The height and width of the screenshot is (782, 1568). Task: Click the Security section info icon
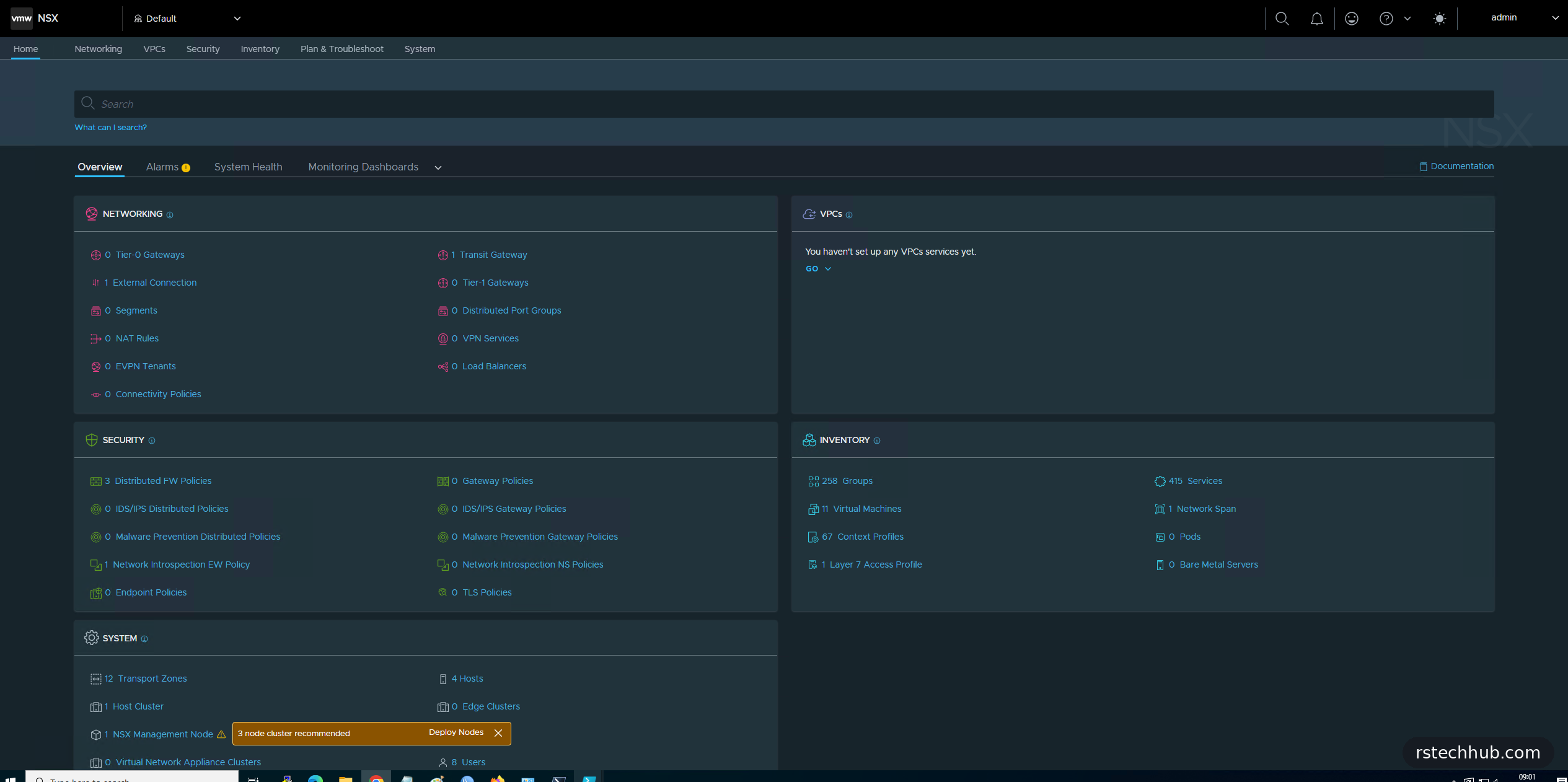click(x=152, y=441)
